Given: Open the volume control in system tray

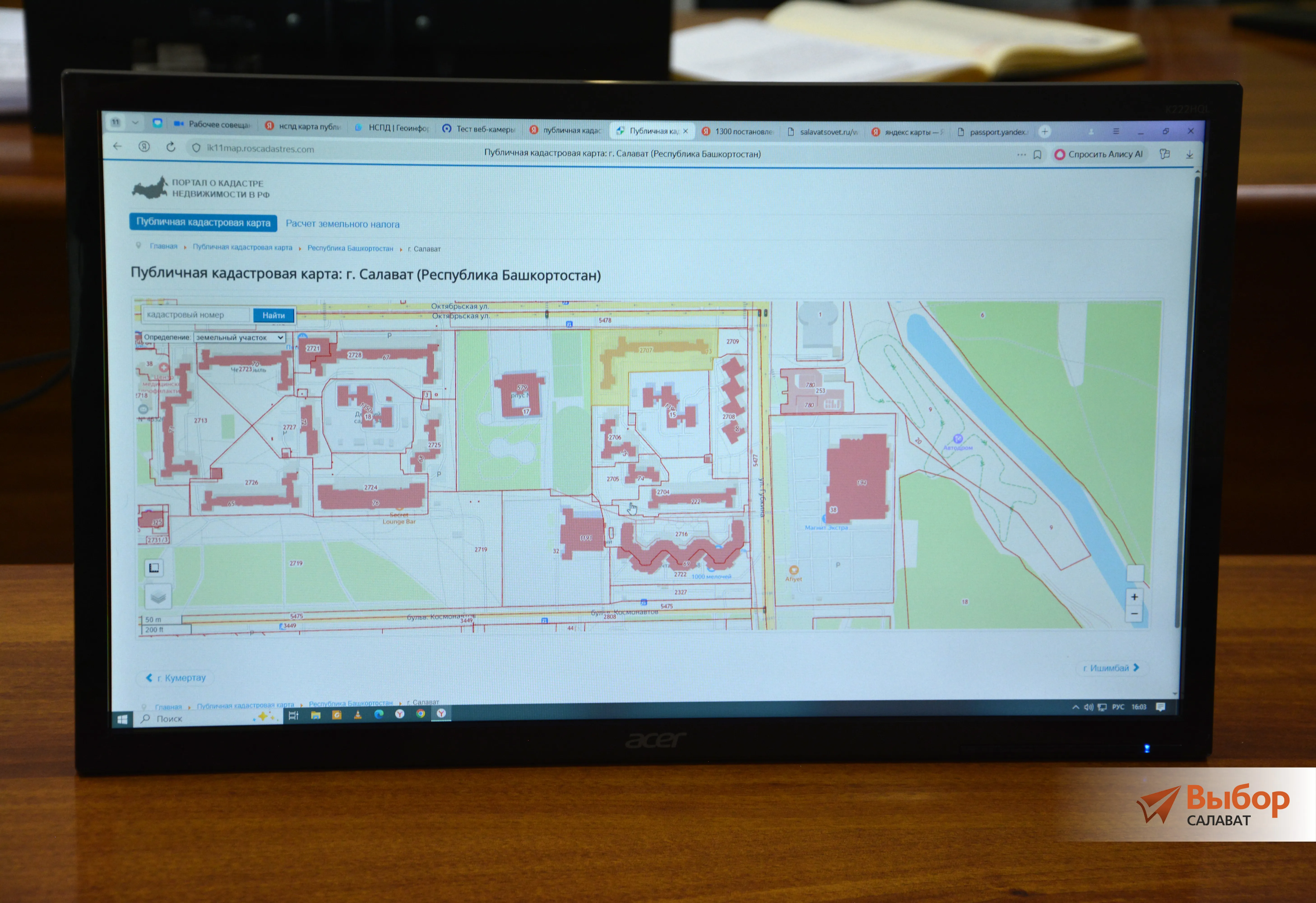Looking at the screenshot, I should 1088,707.
